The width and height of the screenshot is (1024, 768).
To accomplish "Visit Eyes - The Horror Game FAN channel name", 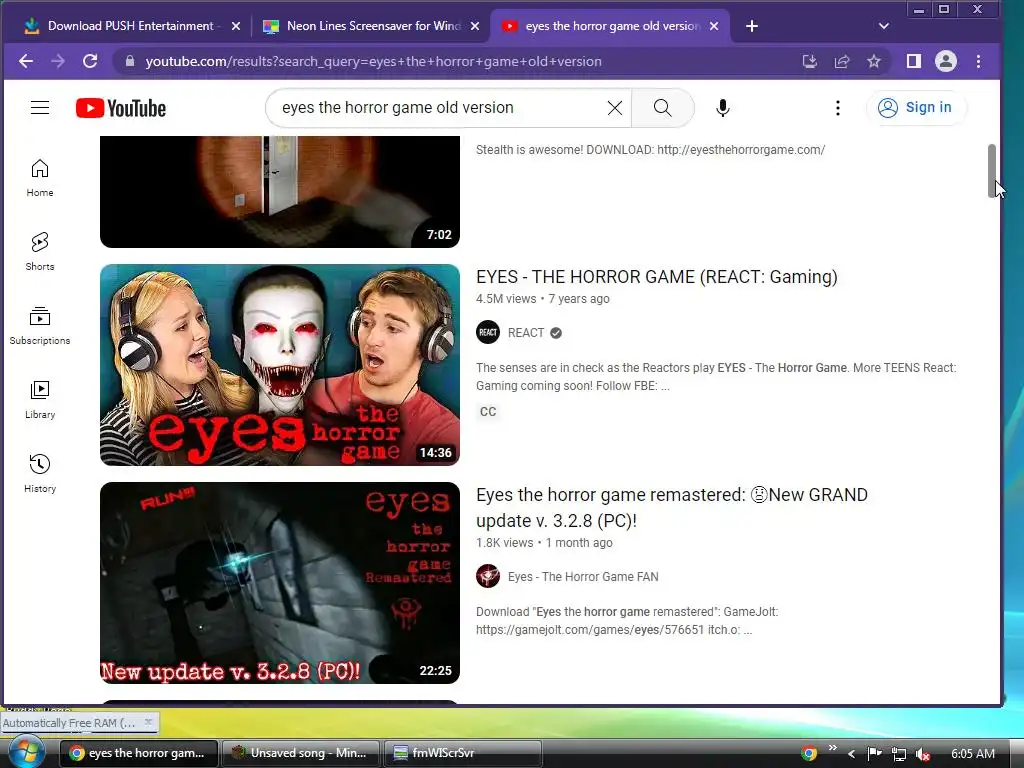I will tap(583, 577).
